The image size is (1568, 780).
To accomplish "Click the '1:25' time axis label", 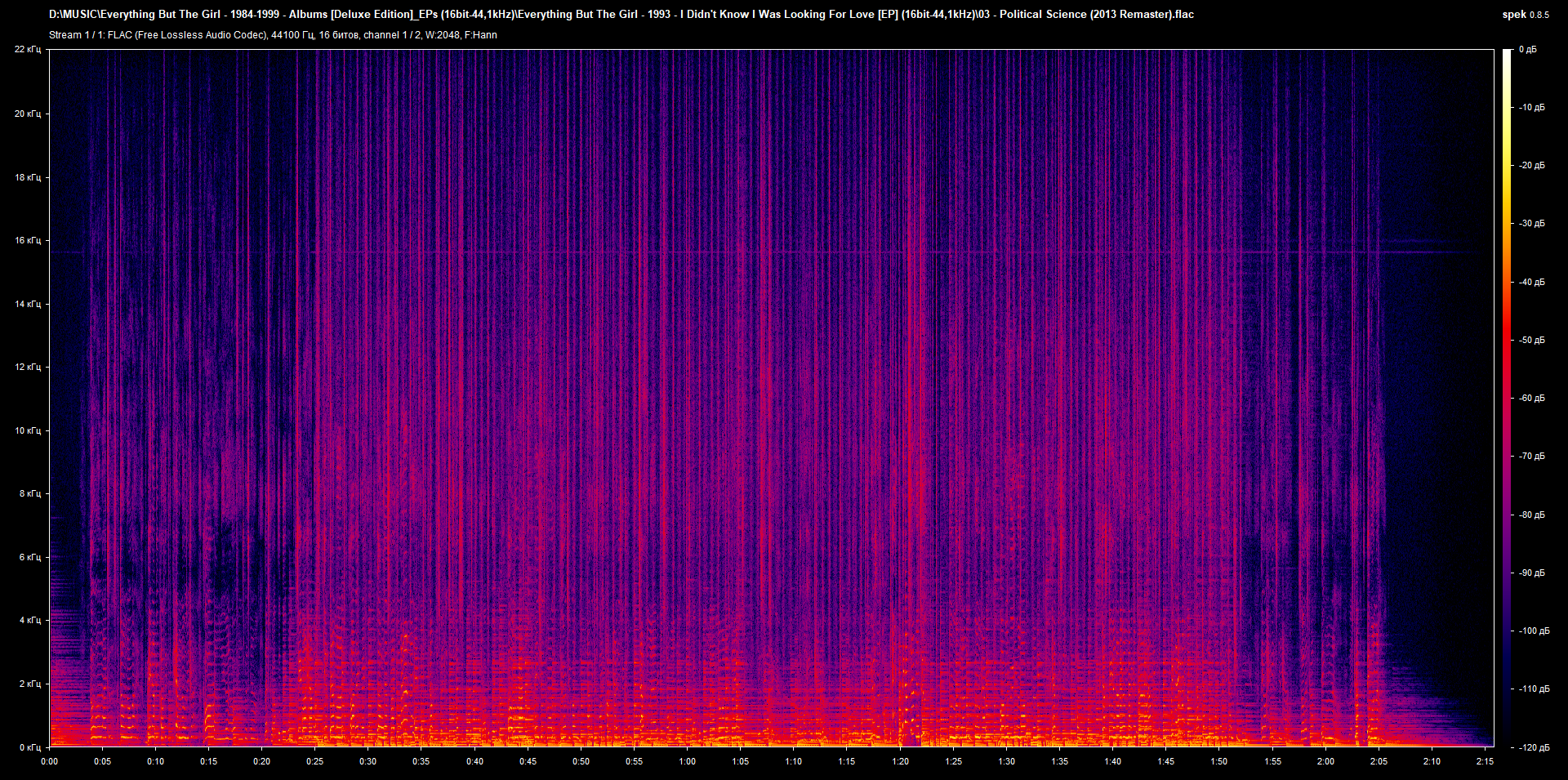I will click(954, 761).
